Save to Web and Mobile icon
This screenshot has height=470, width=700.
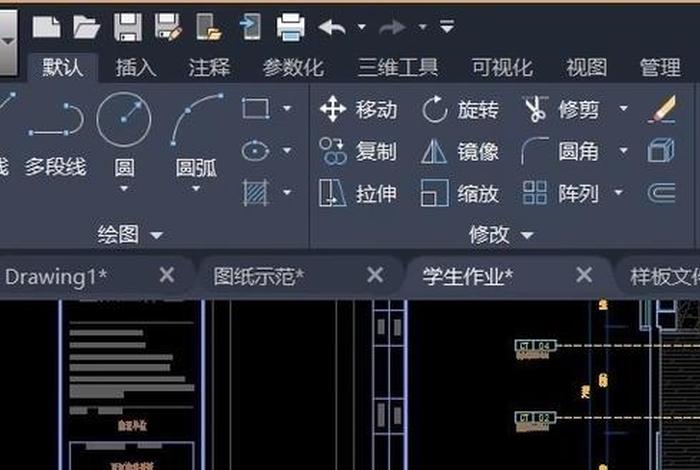[x=250, y=27]
